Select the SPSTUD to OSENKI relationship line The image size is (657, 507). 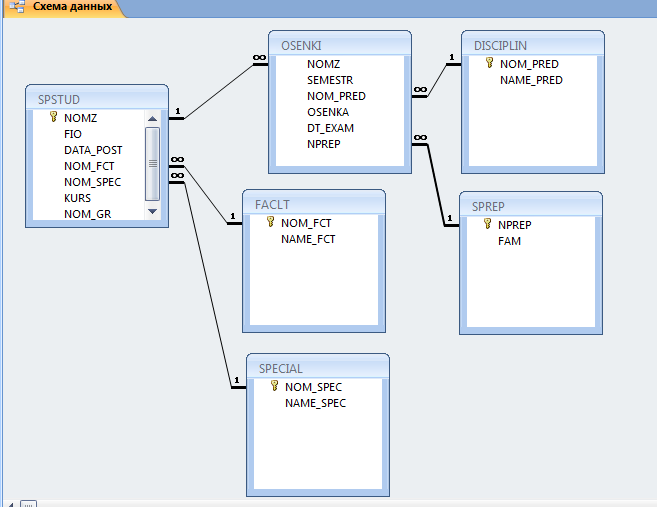click(219, 91)
